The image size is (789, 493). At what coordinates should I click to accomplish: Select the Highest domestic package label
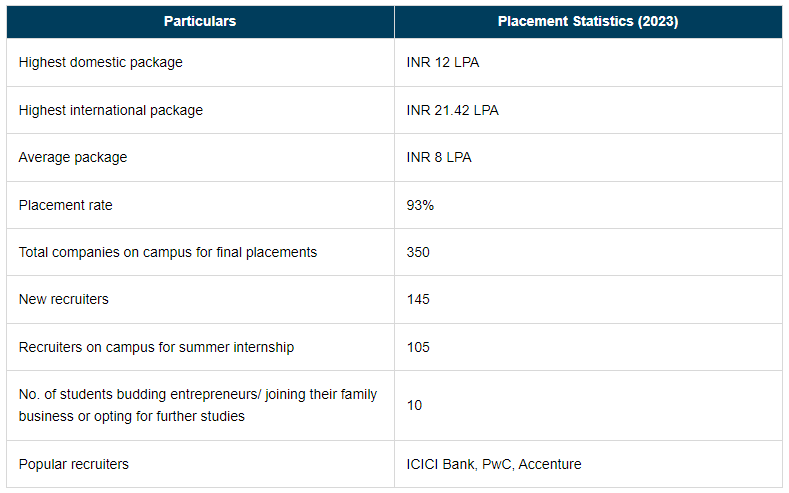pos(101,62)
